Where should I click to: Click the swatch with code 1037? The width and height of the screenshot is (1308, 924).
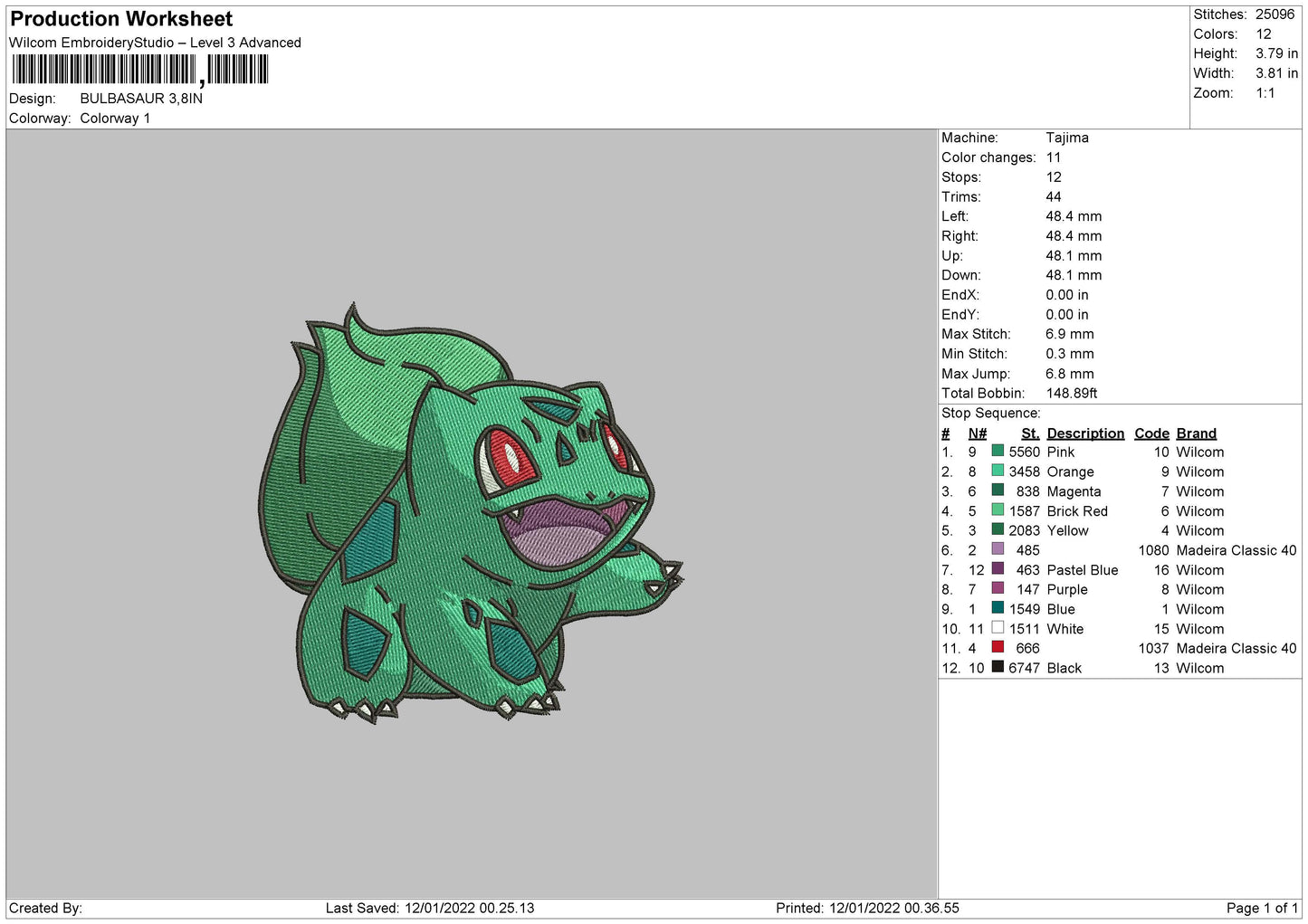point(998,647)
